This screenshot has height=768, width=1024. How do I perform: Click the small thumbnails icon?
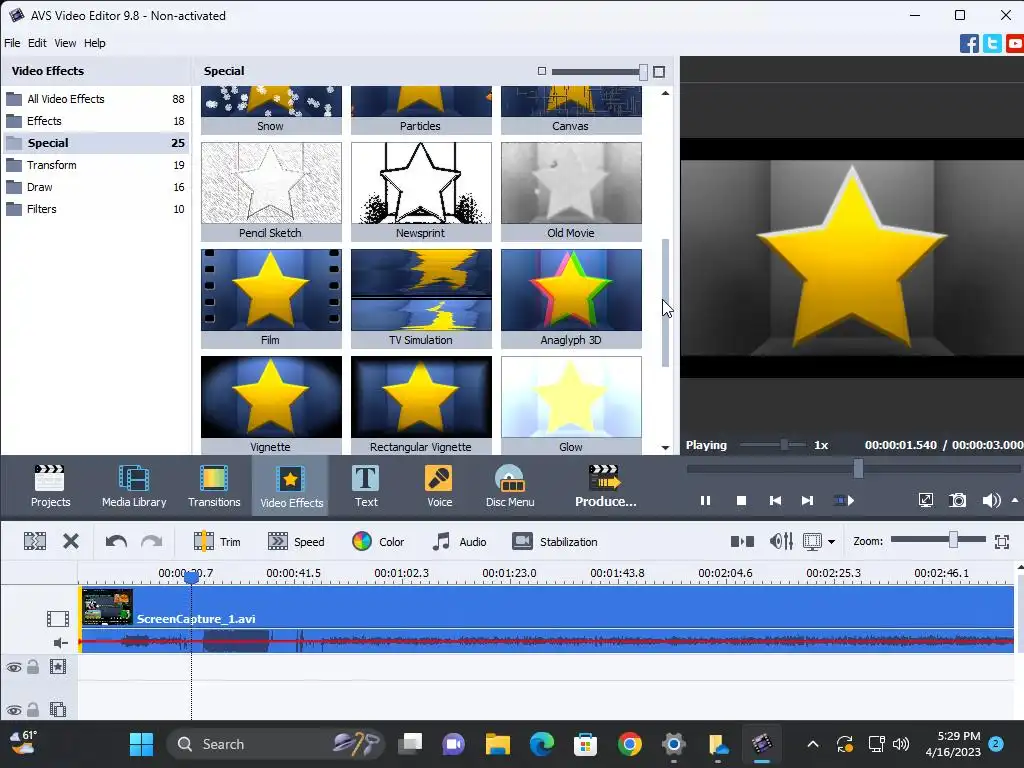541,71
